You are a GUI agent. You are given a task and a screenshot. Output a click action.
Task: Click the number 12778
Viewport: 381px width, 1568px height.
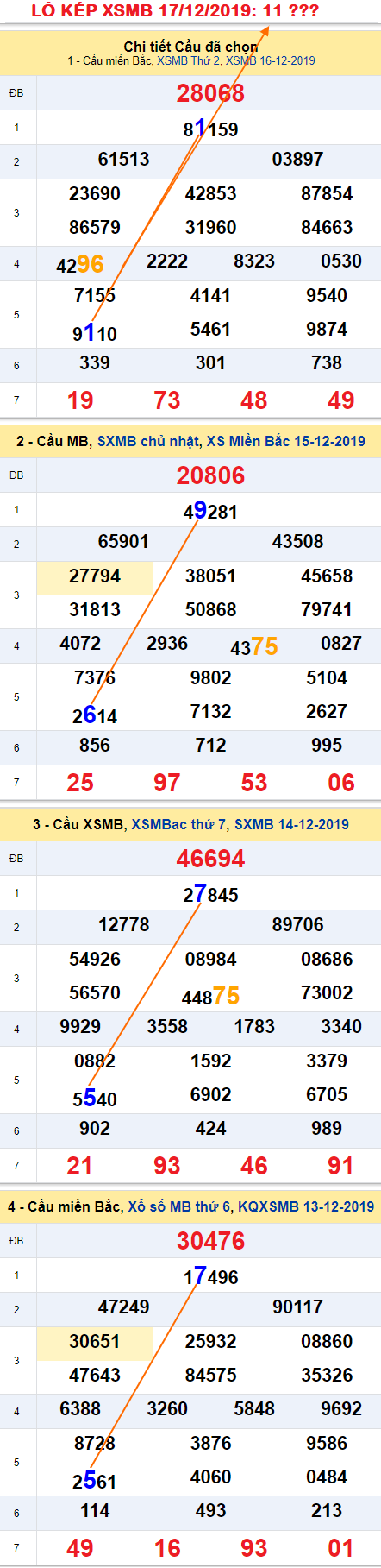pos(123,925)
